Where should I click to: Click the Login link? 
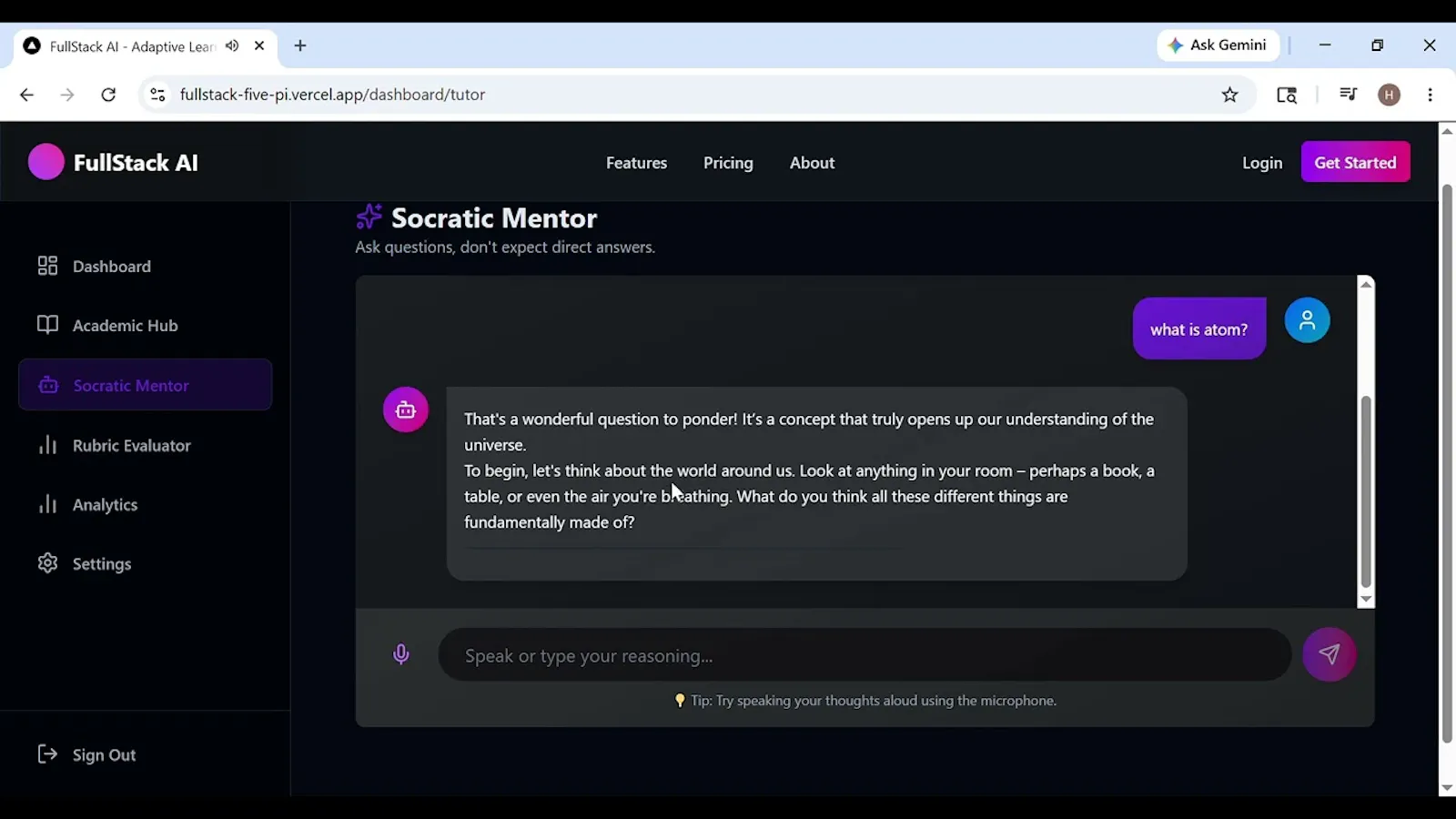(1262, 163)
